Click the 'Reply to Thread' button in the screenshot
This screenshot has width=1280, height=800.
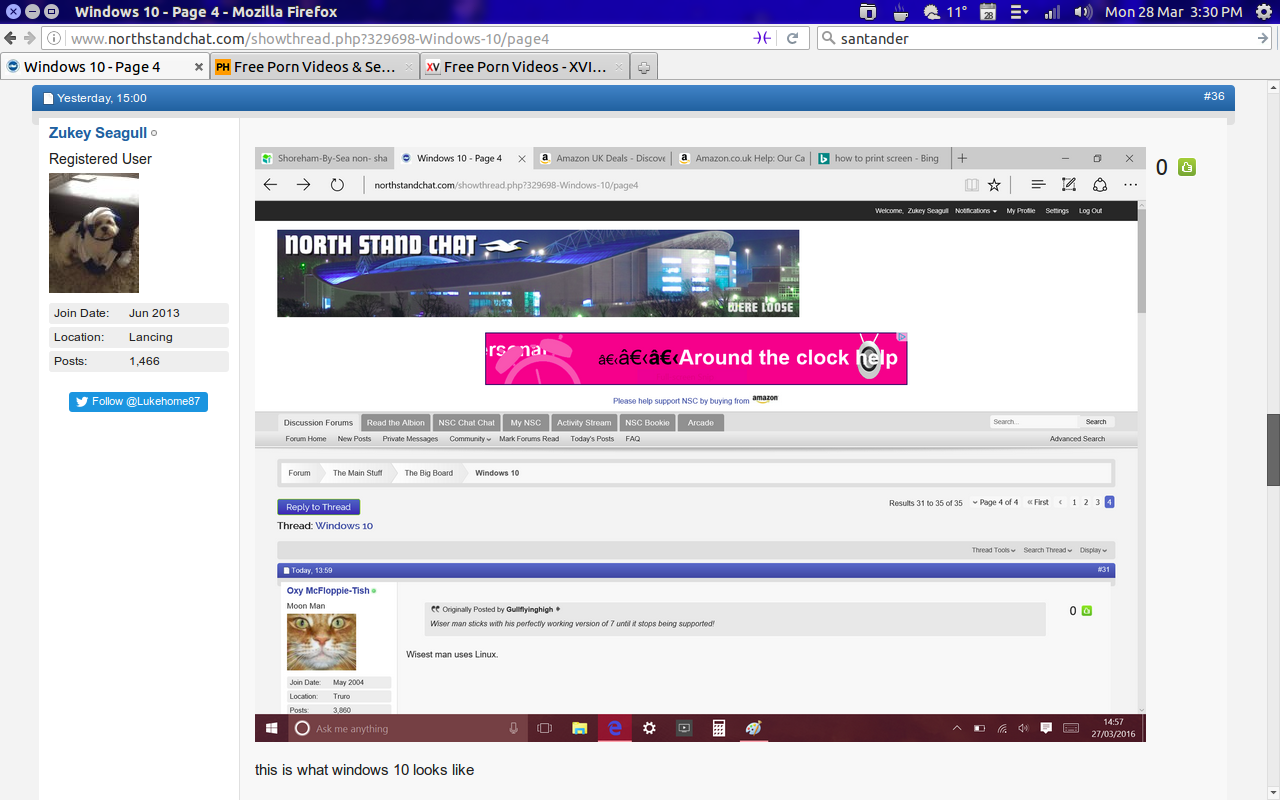pos(318,507)
